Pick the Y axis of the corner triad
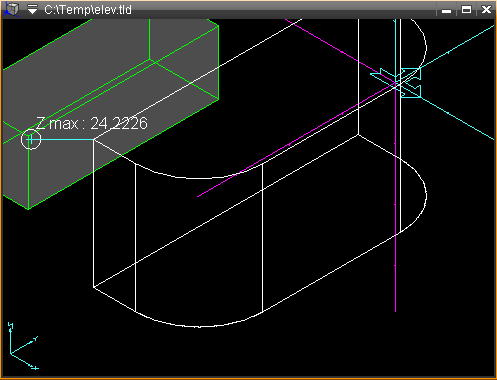The image size is (497, 380). (24, 345)
